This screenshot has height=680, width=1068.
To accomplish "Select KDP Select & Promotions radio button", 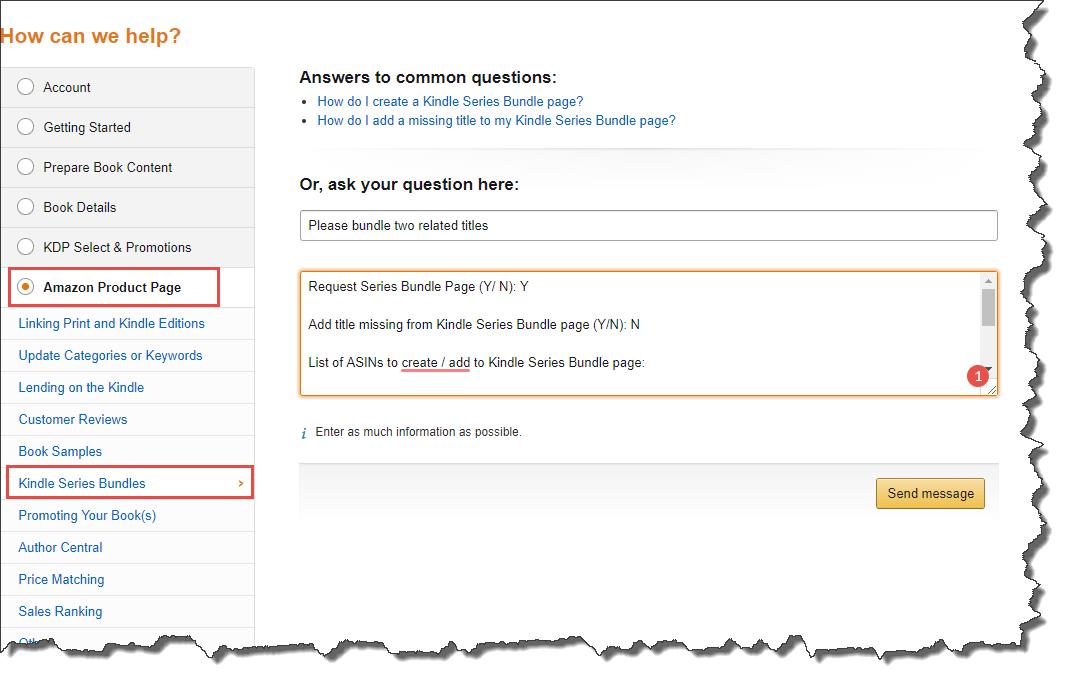I will coord(25,247).
